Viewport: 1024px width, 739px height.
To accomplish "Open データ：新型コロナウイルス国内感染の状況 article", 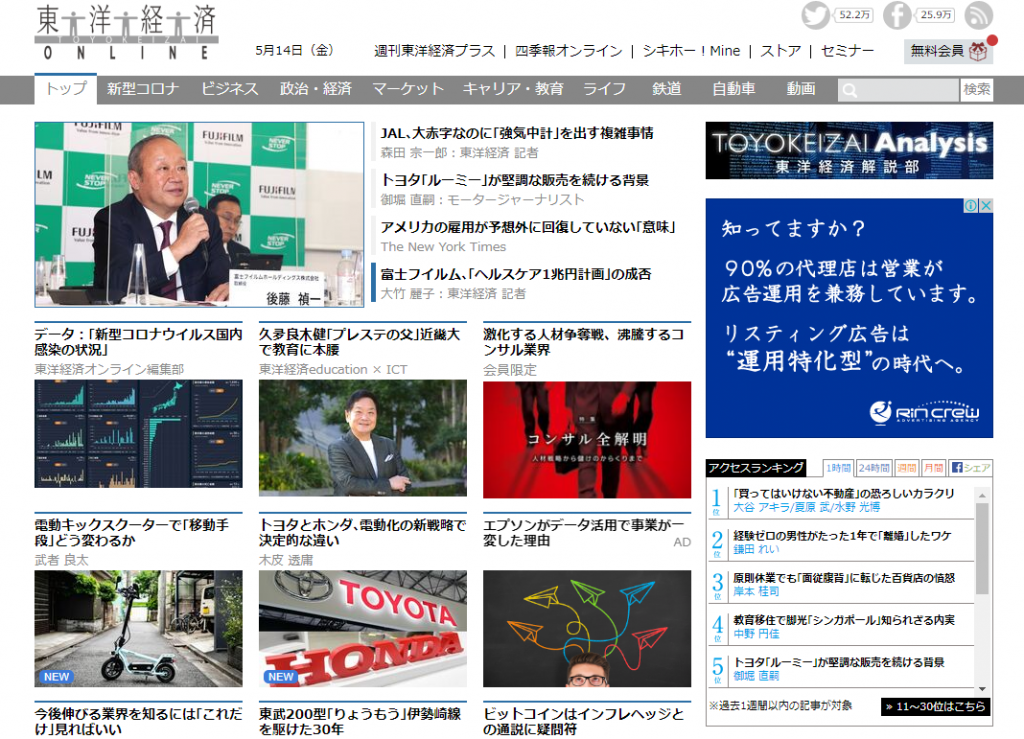I will 138,342.
